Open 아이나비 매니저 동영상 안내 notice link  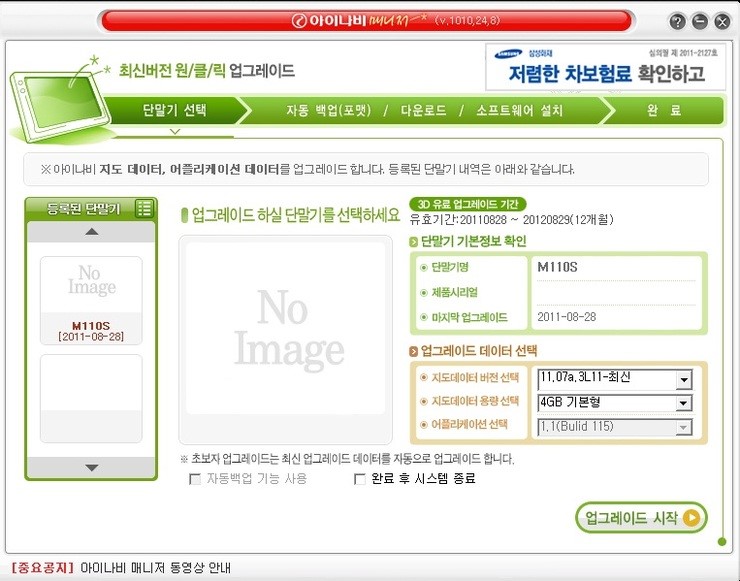(x=155, y=567)
